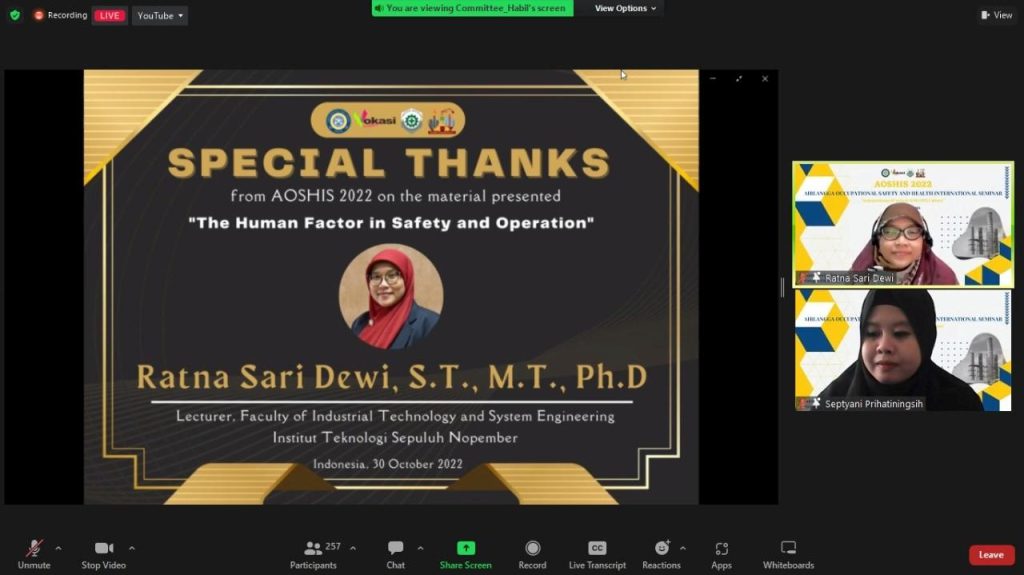This screenshot has height=575, width=1024.
Task: Click "The Human Factor in Safety and Operation" text
Action: (x=391, y=223)
